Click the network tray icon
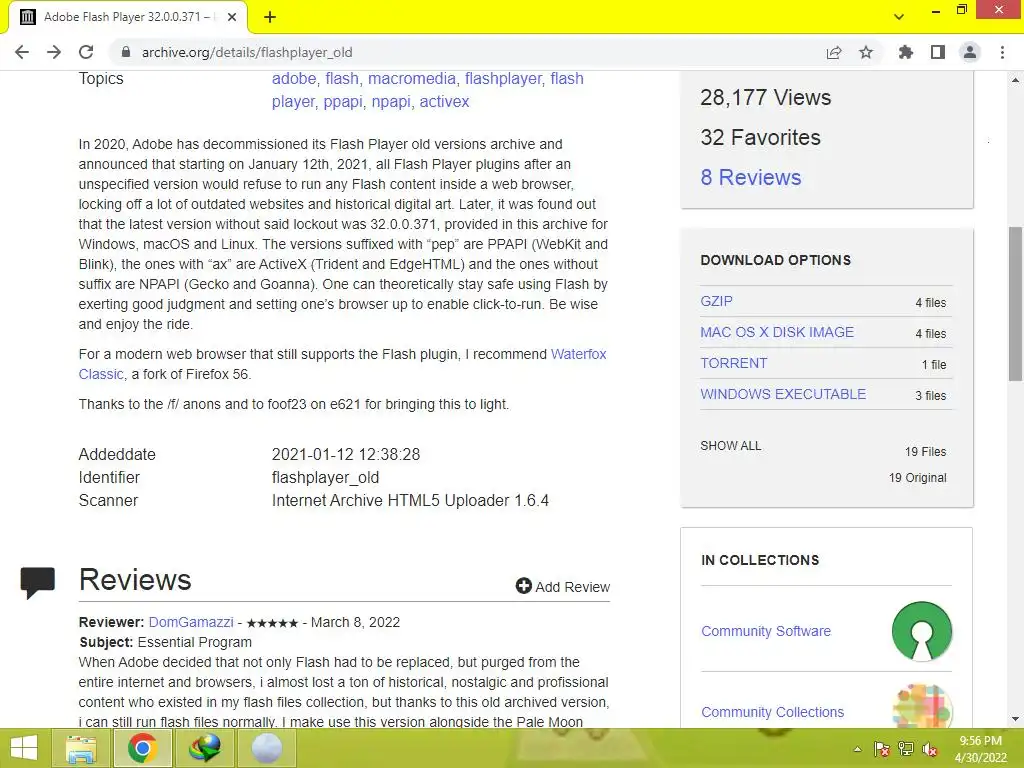The height and width of the screenshot is (768, 1024). point(906,749)
